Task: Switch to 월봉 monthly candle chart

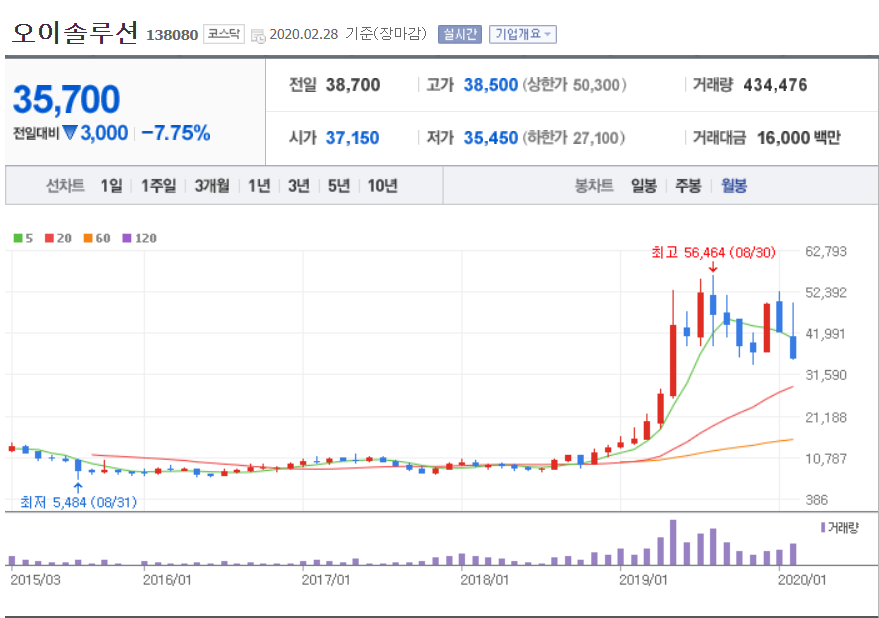Action: coord(733,186)
